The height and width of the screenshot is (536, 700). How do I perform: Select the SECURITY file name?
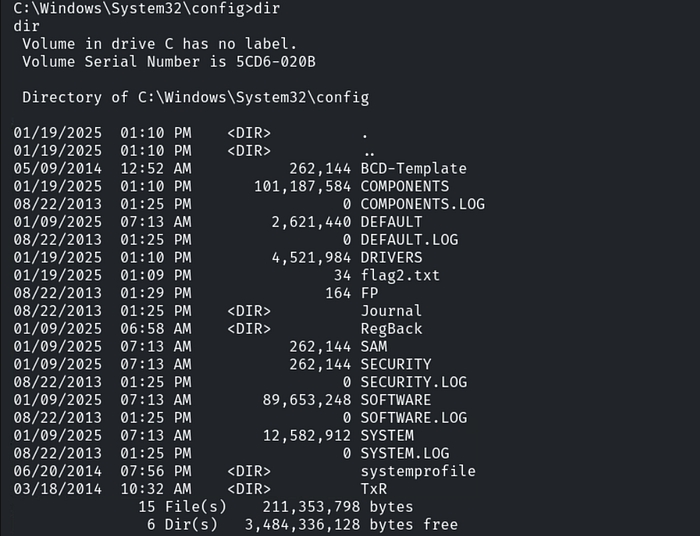tap(396, 364)
